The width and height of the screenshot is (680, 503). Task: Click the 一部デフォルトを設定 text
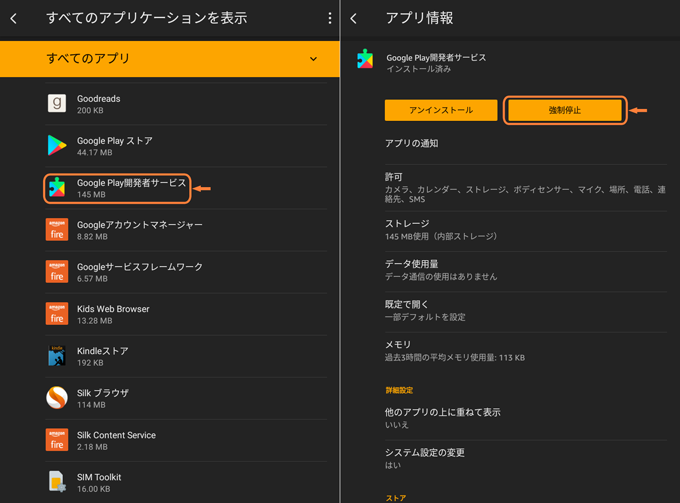[x=425, y=317]
